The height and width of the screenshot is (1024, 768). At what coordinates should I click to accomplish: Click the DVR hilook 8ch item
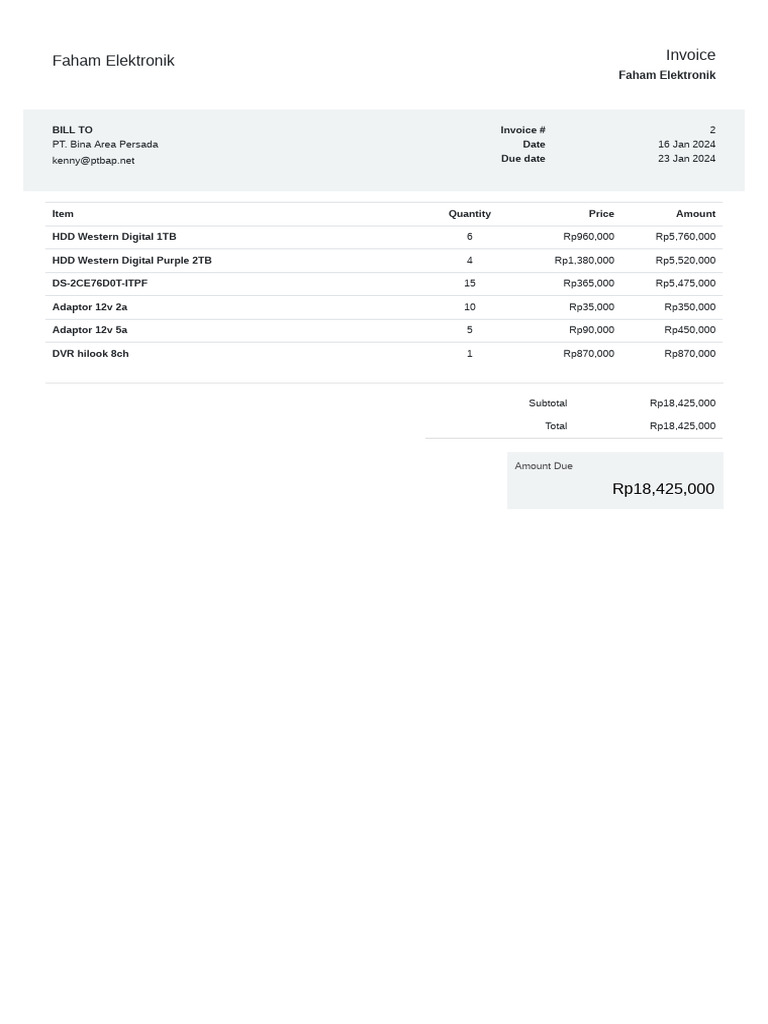pos(90,353)
